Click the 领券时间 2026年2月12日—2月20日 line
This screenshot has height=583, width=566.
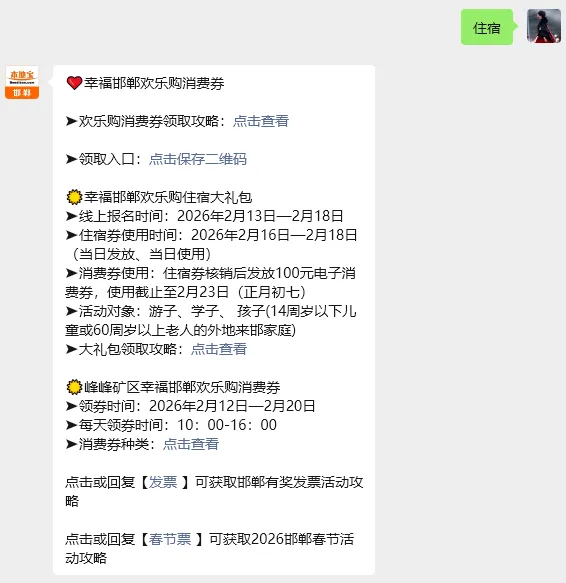[190, 406]
